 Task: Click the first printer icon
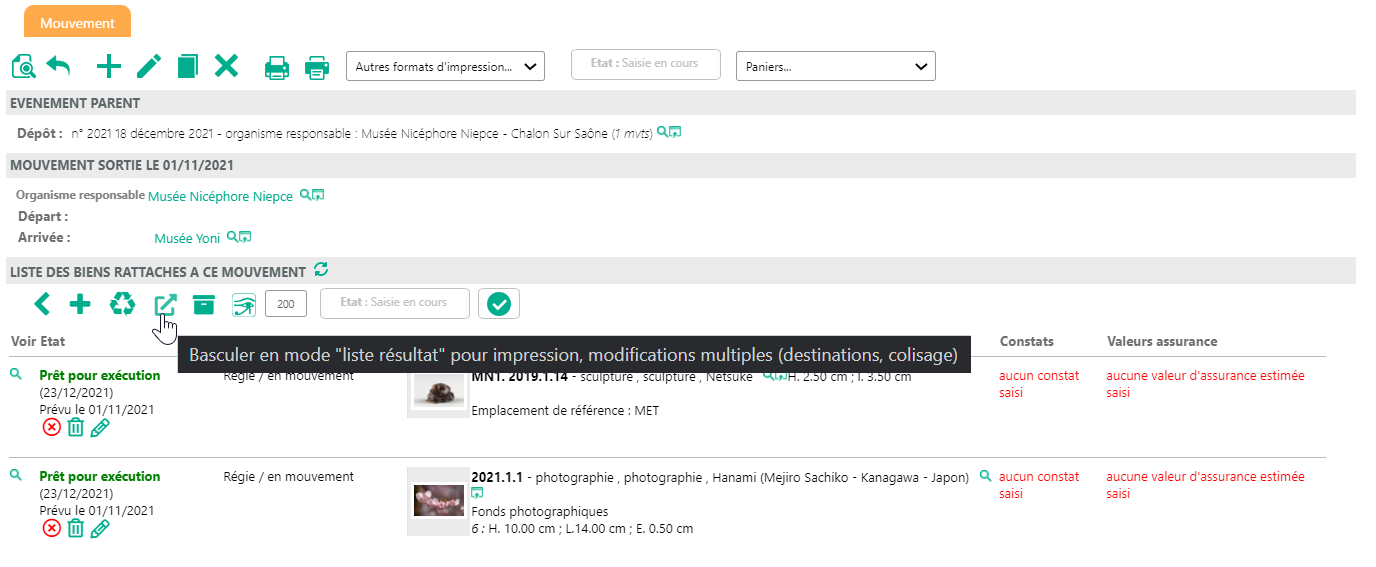click(277, 67)
